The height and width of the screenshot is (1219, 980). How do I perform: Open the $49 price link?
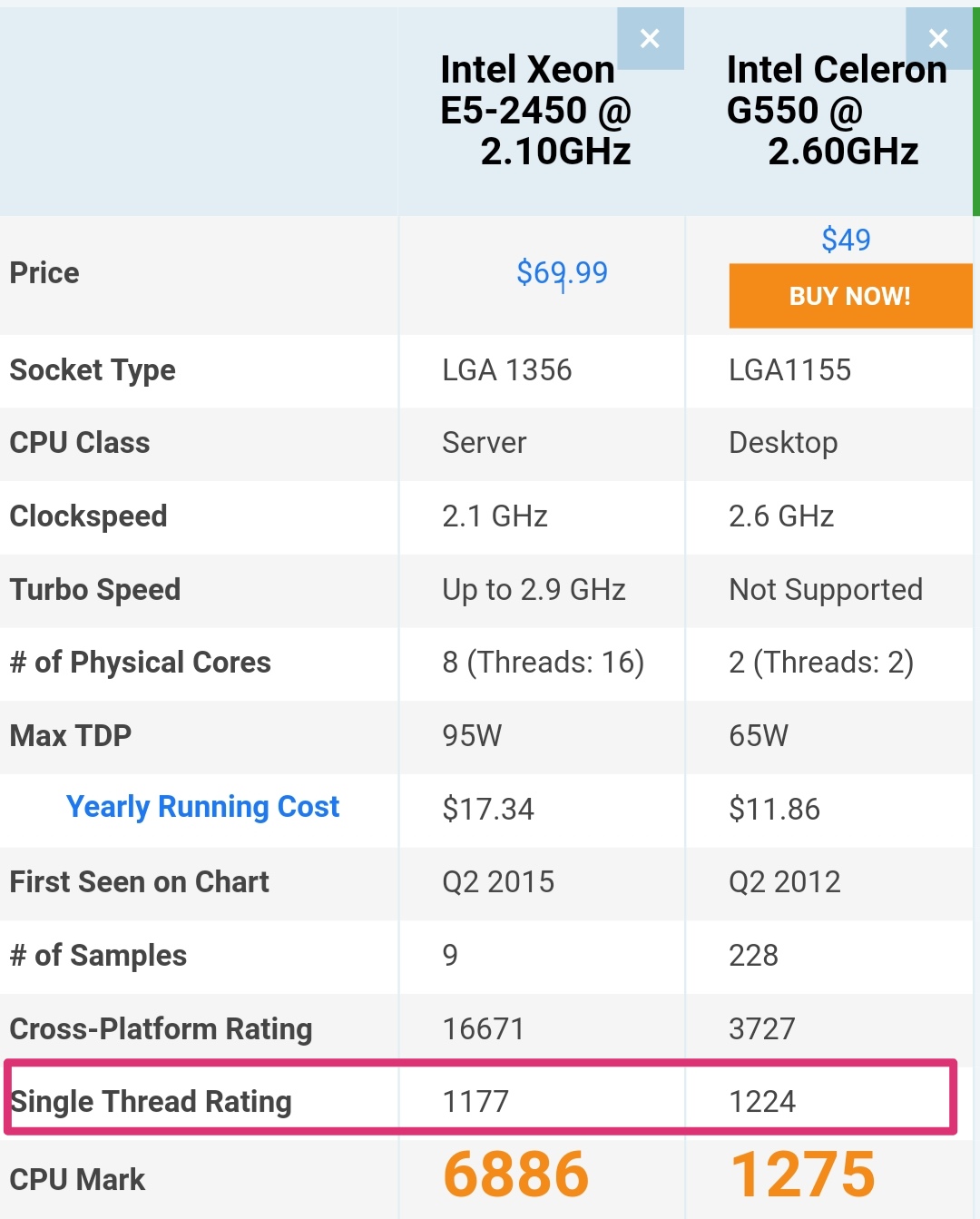[x=846, y=240]
